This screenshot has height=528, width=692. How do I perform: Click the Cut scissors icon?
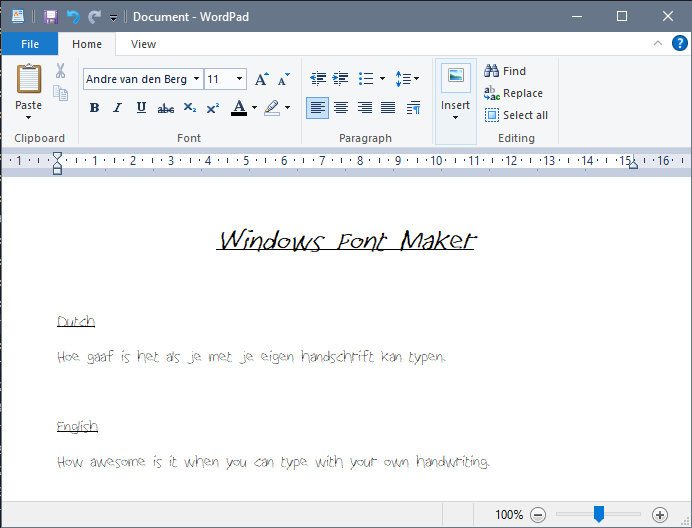tap(60, 71)
